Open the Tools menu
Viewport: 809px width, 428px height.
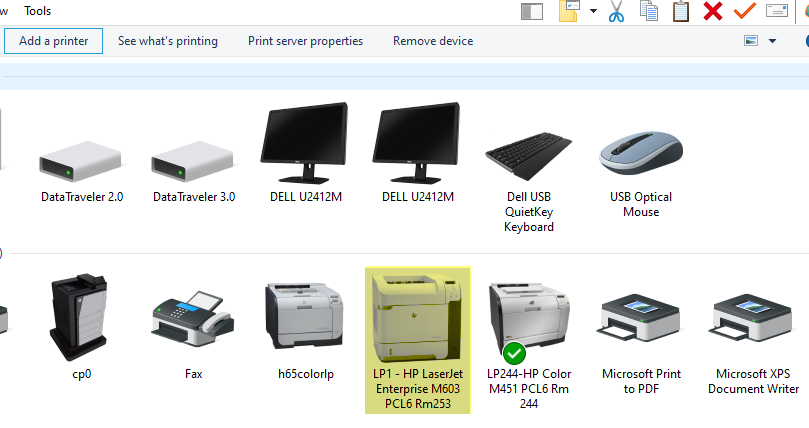tap(38, 11)
